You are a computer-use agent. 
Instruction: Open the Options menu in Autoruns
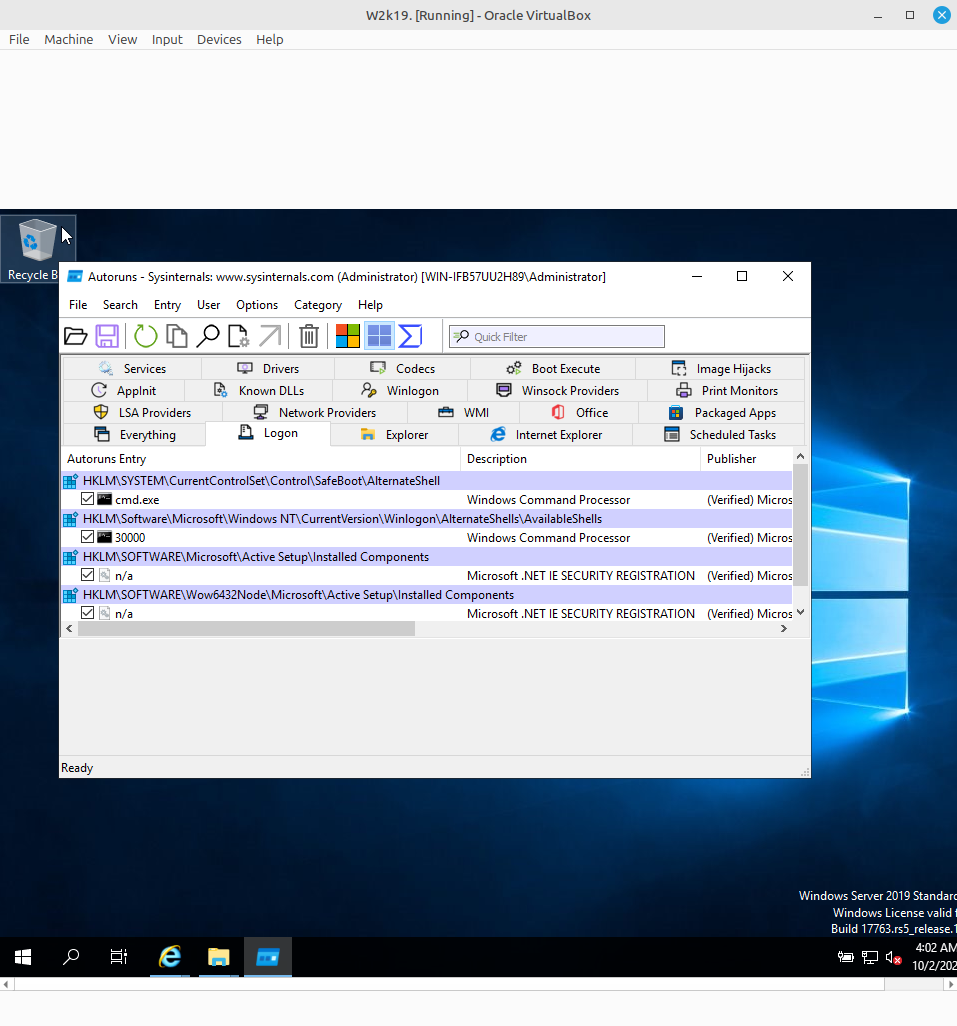(257, 305)
